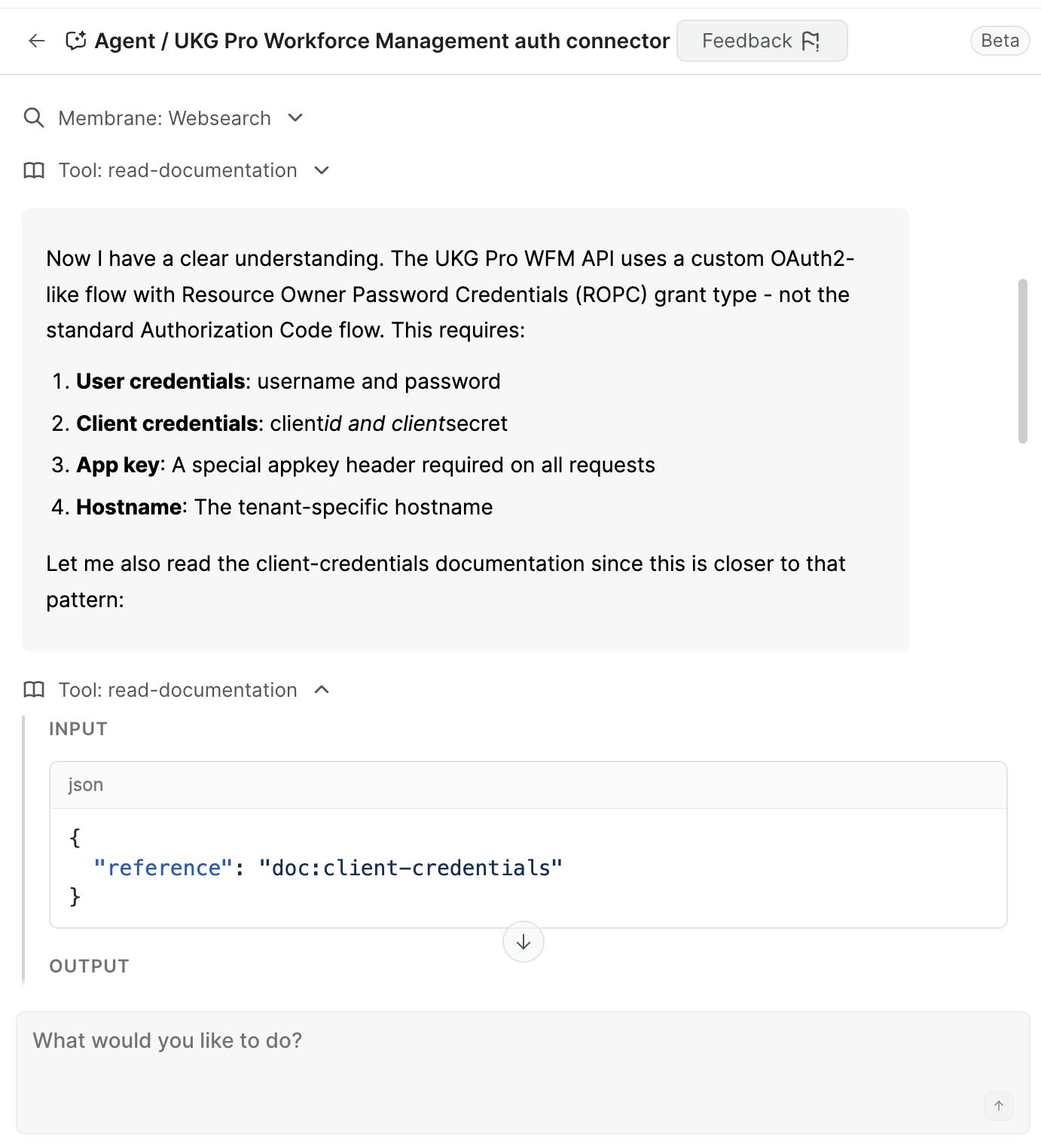Select the json label on the code block
The image size is (1041, 1148).
click(x=86, y=784)
